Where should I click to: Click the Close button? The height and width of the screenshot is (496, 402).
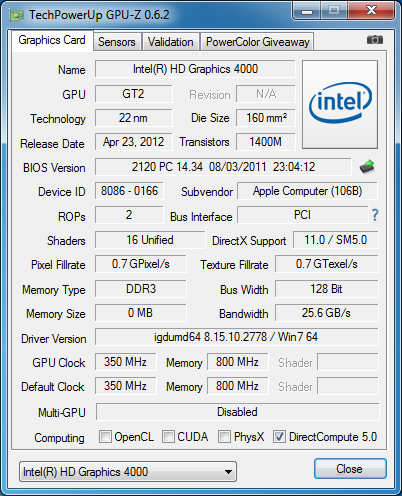(350, 469)
